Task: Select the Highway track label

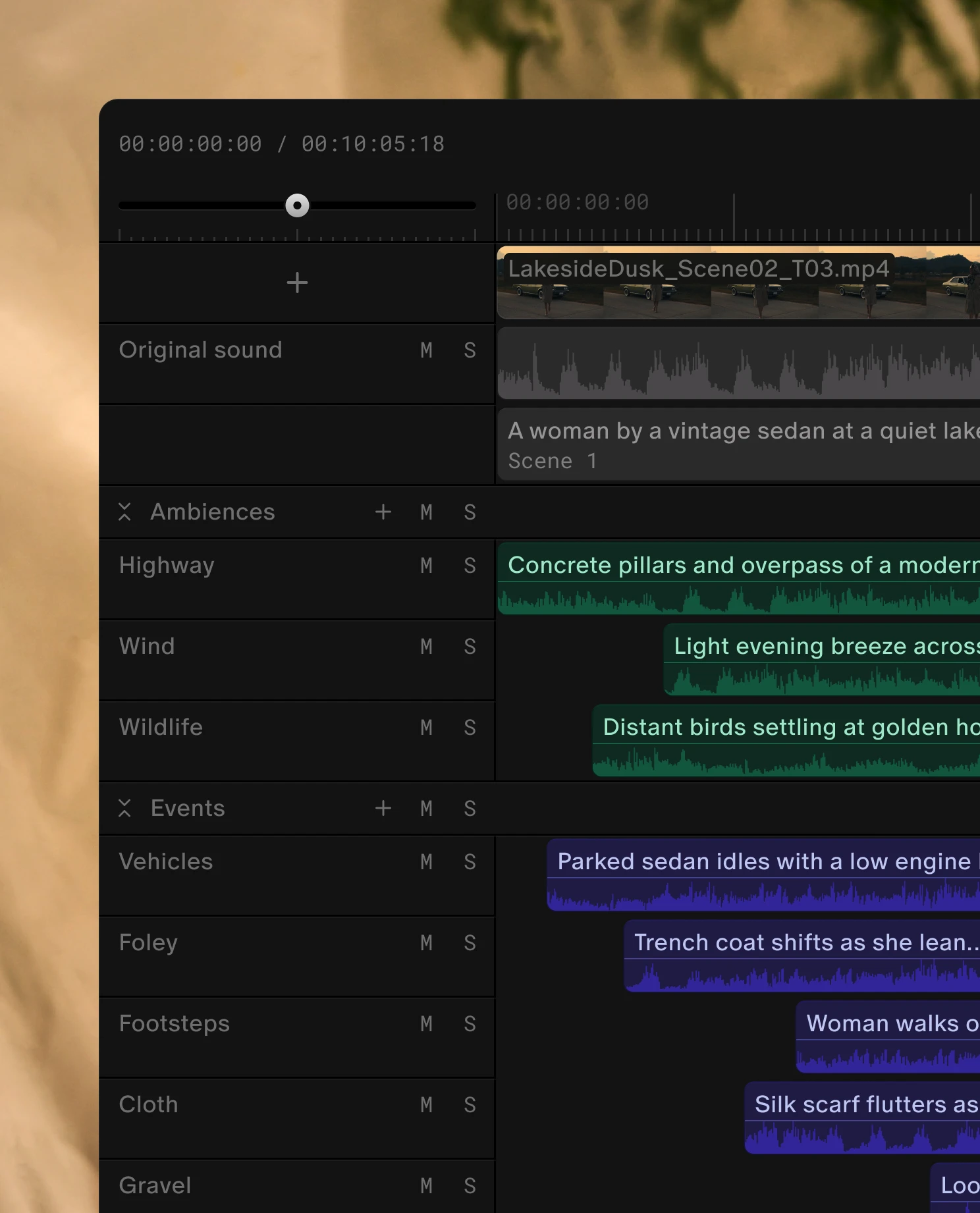Action: tap(167, 566)
